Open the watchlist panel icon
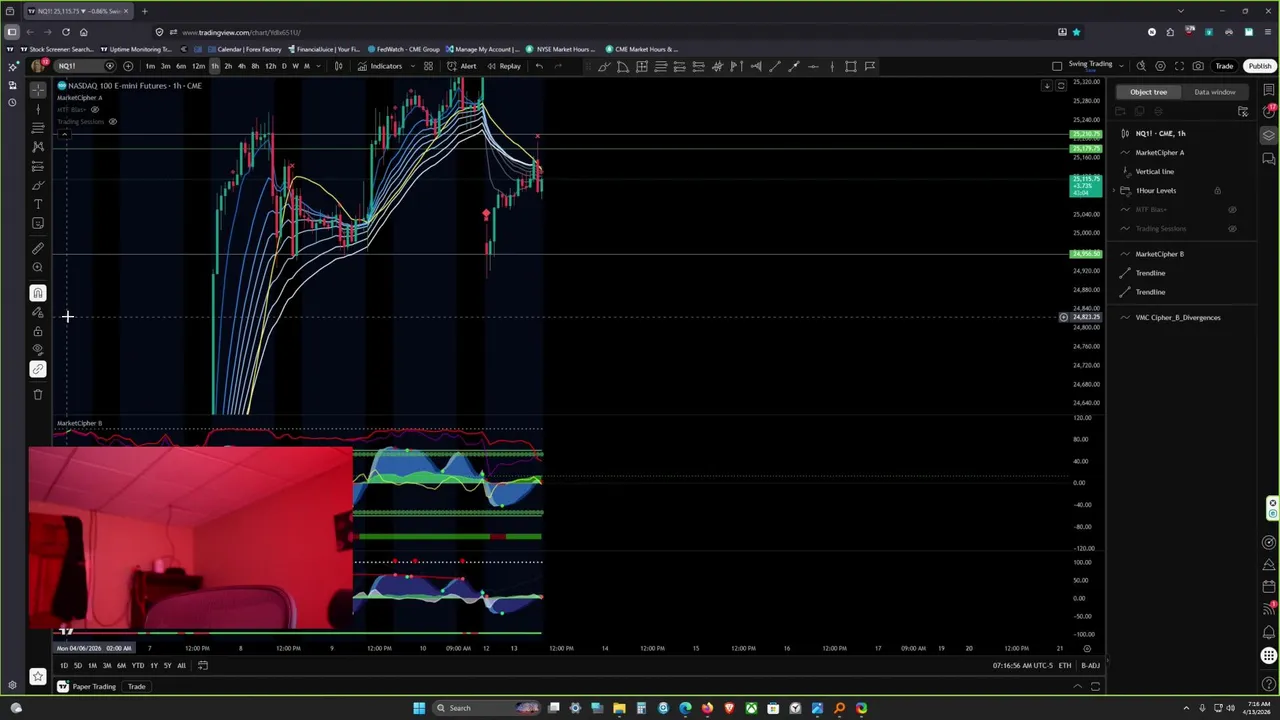 pyautogui.click(x=1269, y=90)
